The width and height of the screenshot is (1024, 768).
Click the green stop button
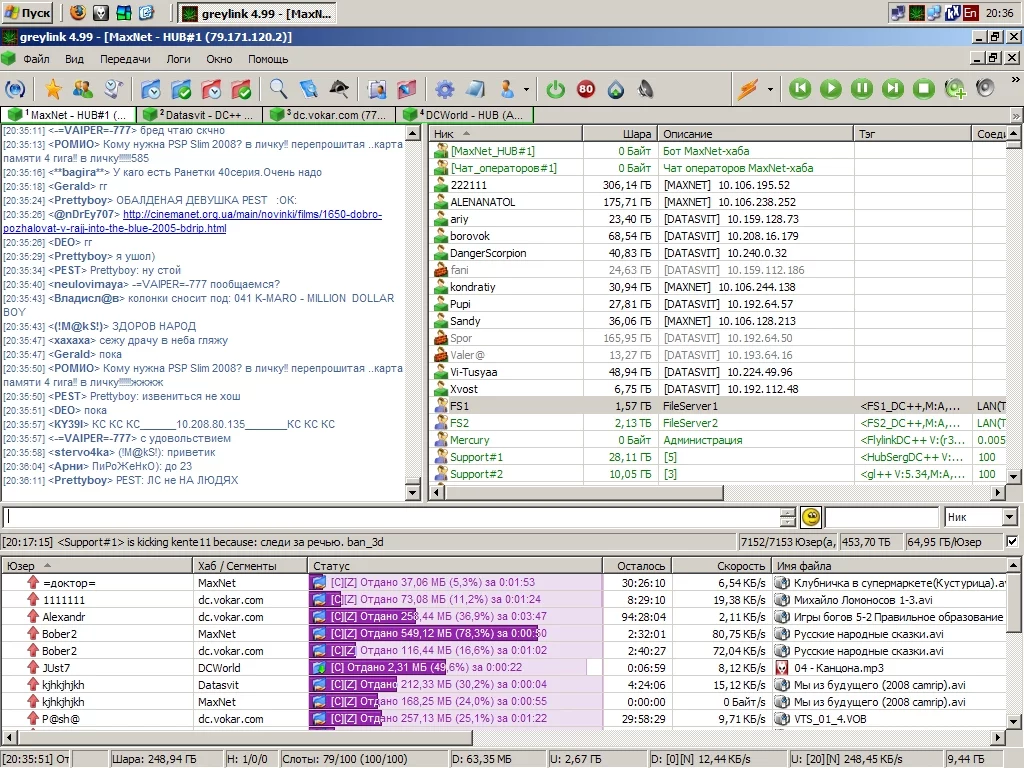pos(923,89)
